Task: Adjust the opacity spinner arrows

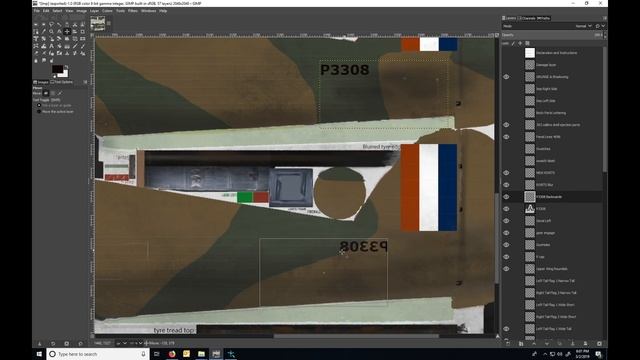Action: pos(605,35)
